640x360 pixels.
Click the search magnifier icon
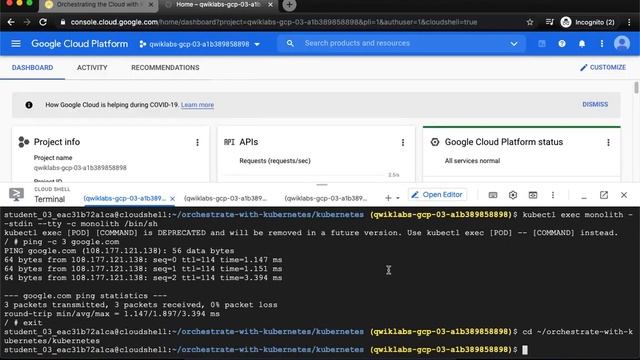(290, 43)
